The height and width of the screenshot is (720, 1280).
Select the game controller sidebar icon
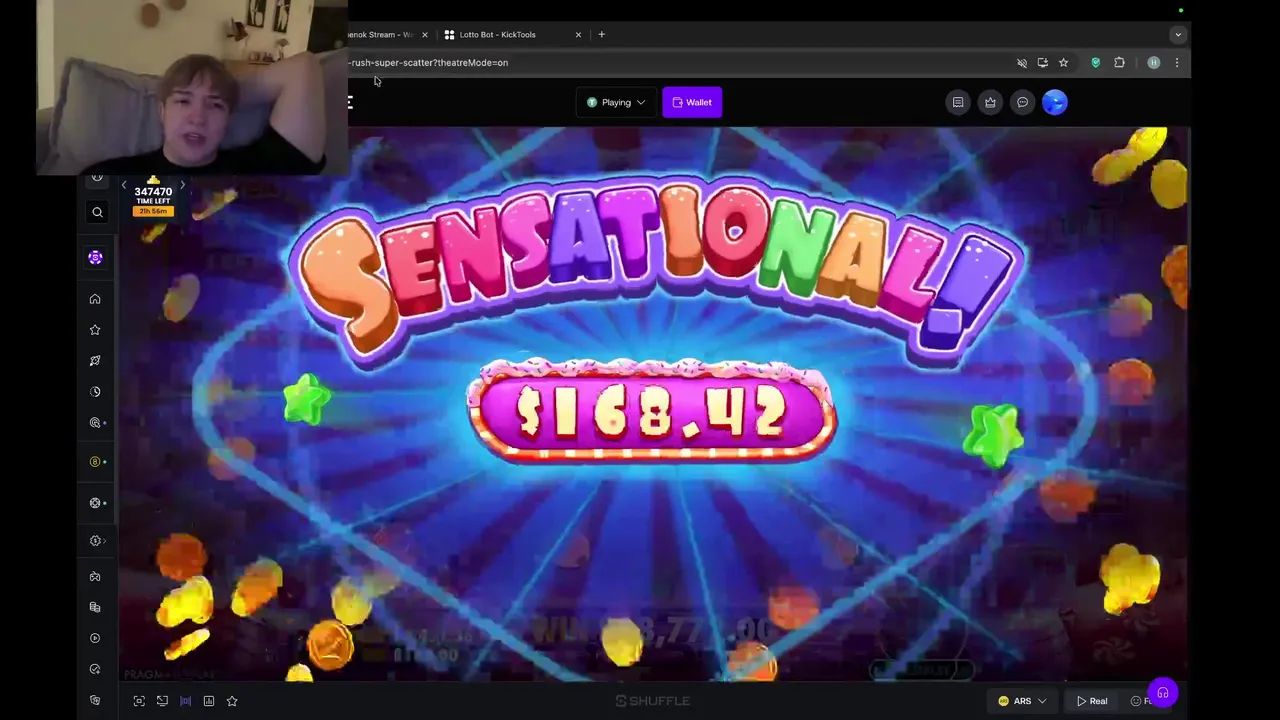click(x=95, y=577)
